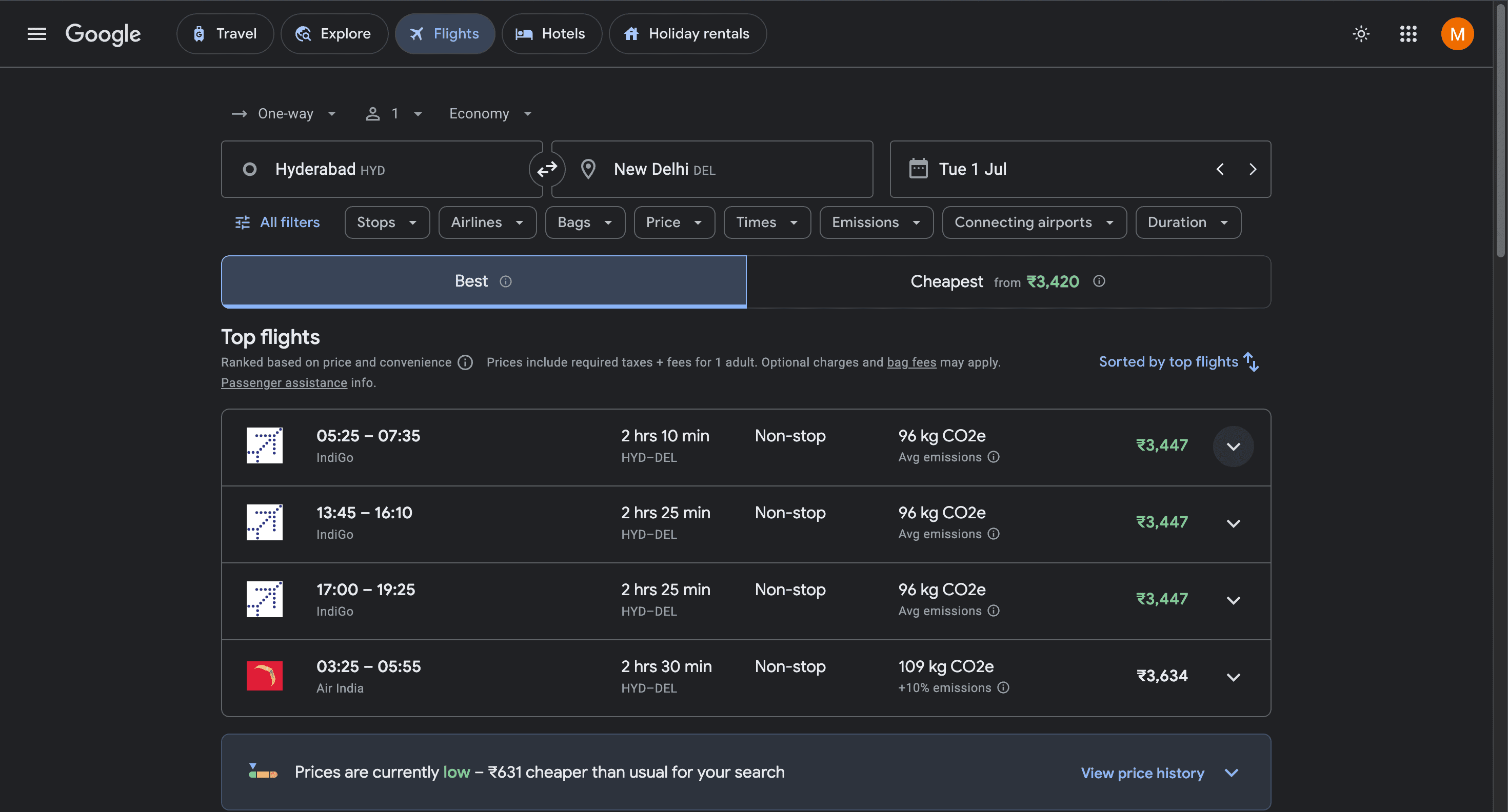Open the Google apps grid
This screenshot has width=1508, height=812.
click(x=1408, y=34)
